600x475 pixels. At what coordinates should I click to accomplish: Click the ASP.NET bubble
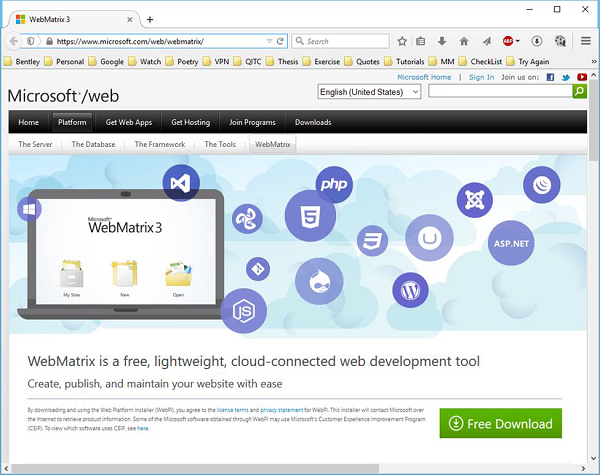[511, 243]
